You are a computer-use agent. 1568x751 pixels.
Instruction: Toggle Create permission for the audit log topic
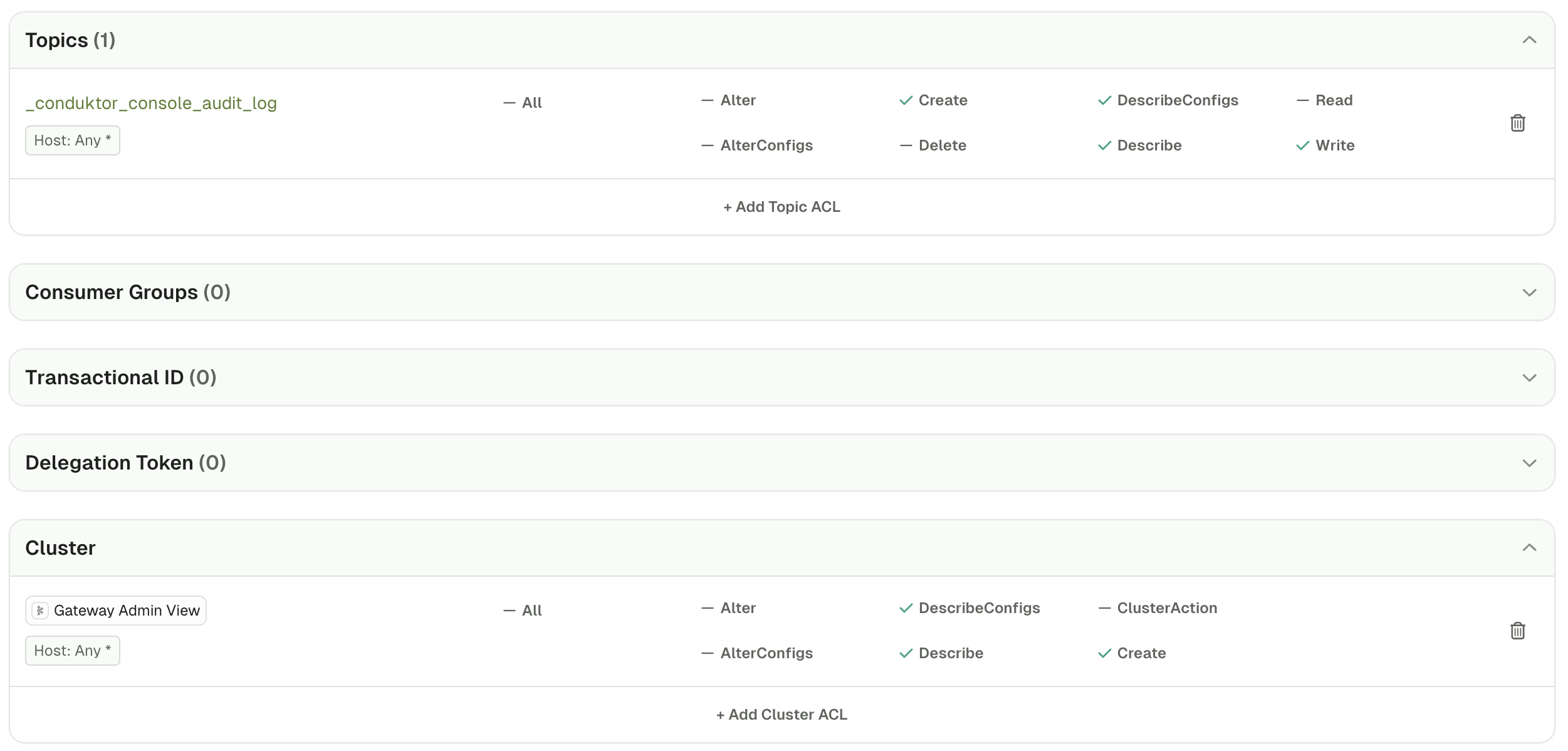[x=933, y=100]
